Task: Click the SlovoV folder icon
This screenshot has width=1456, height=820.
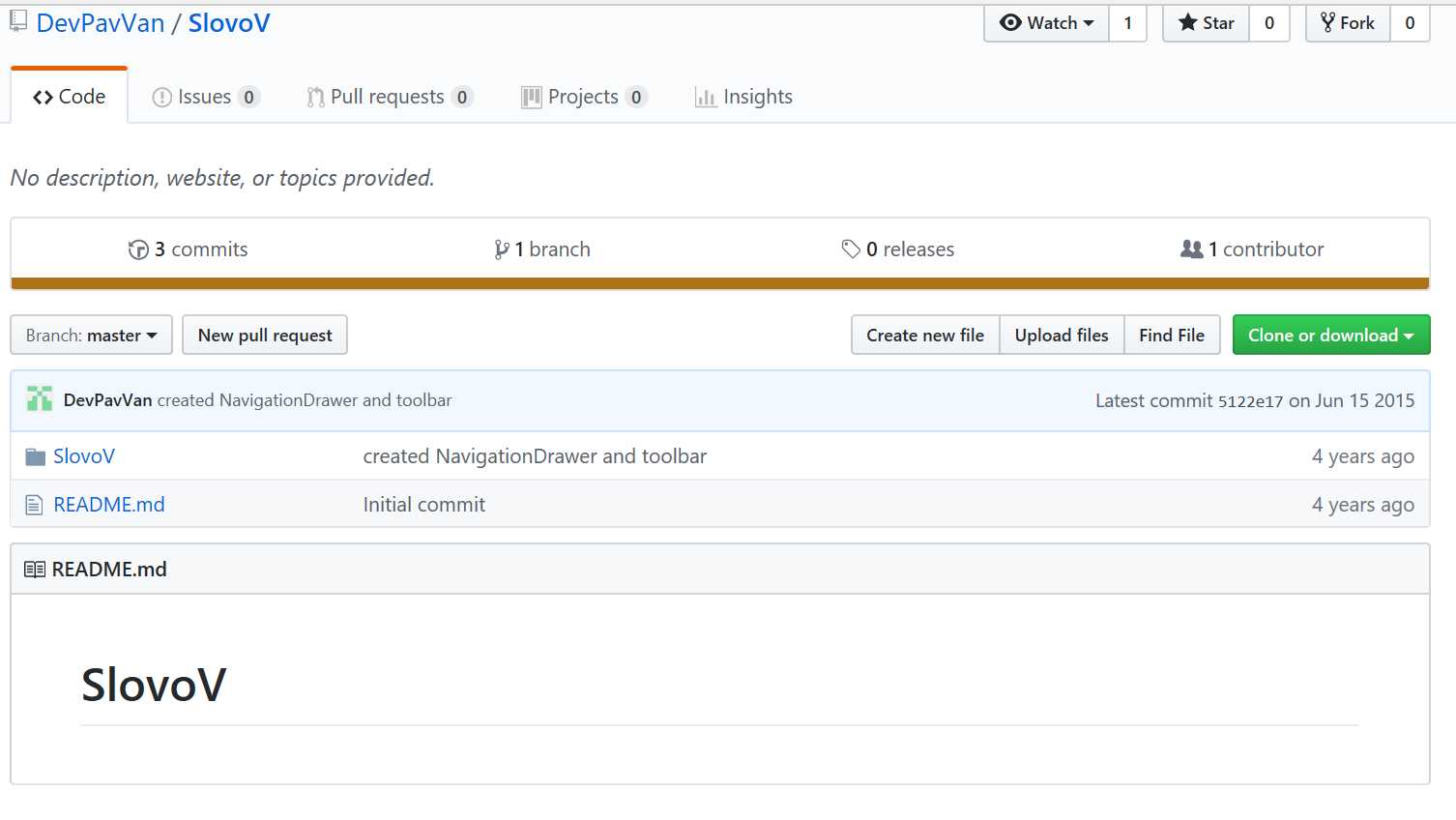Action: [x=36, y=456]
